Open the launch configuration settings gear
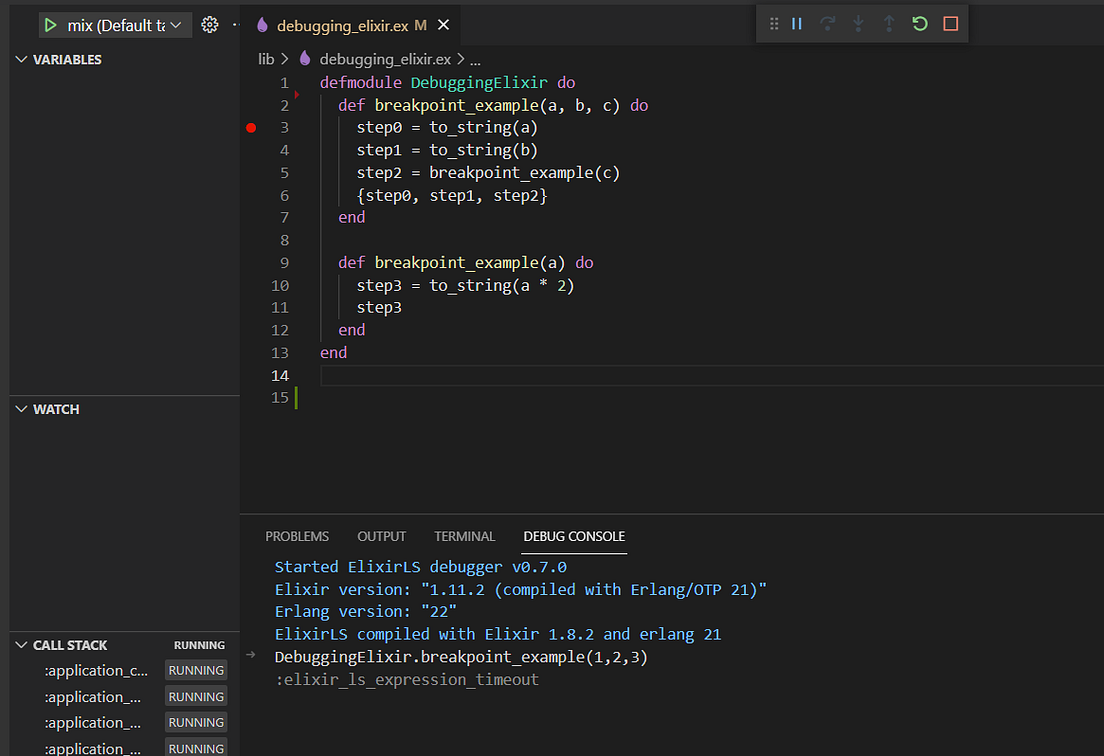This screenshot has width=1104, height=756. 209,24
